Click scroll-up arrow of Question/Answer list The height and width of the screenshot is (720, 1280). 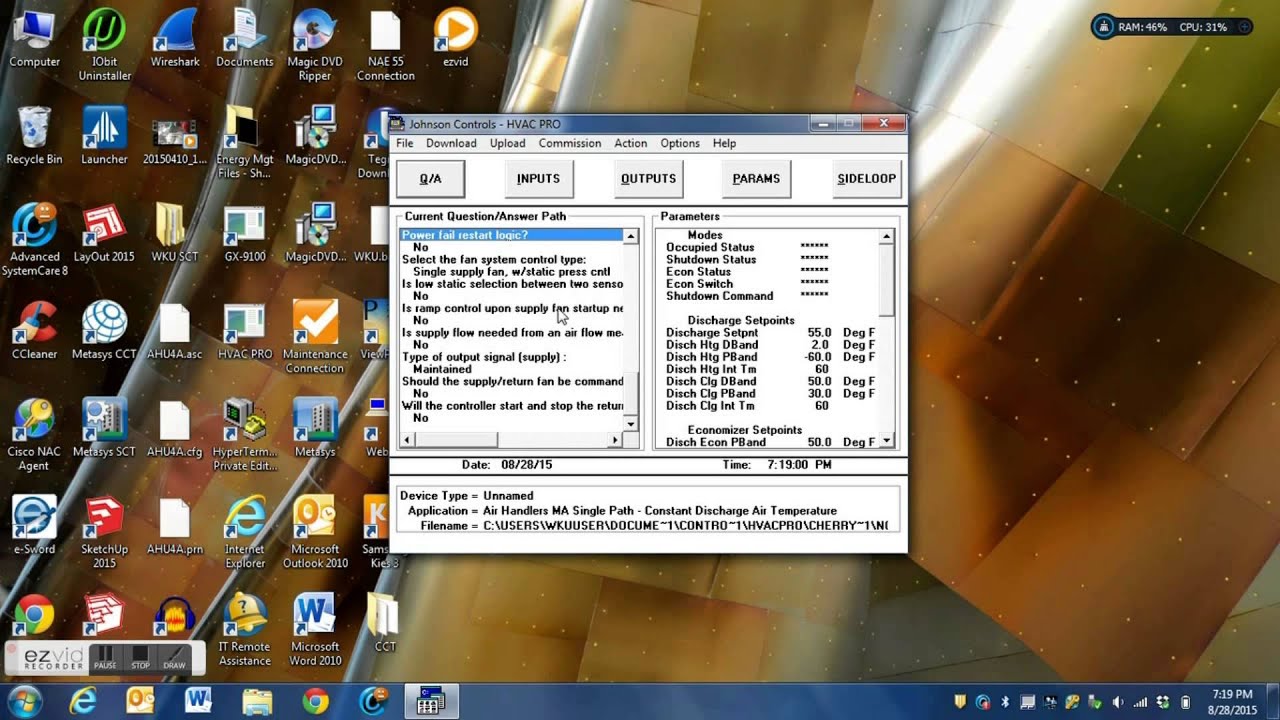coord(630,237)
